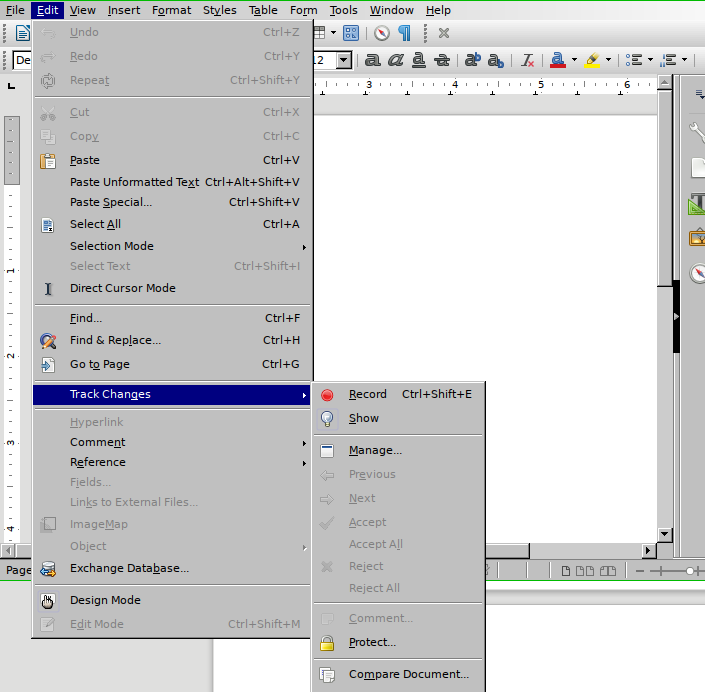Image resolution: width=705 pixels, height=692 pixels.
Task: Click the Italic formatting icon
Action: click(396, 60)
